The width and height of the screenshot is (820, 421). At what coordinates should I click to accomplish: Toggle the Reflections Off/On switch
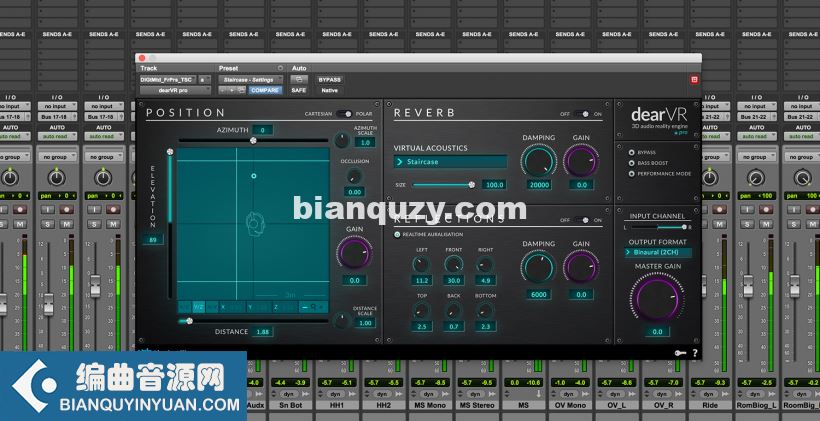[x=581, y=220]
